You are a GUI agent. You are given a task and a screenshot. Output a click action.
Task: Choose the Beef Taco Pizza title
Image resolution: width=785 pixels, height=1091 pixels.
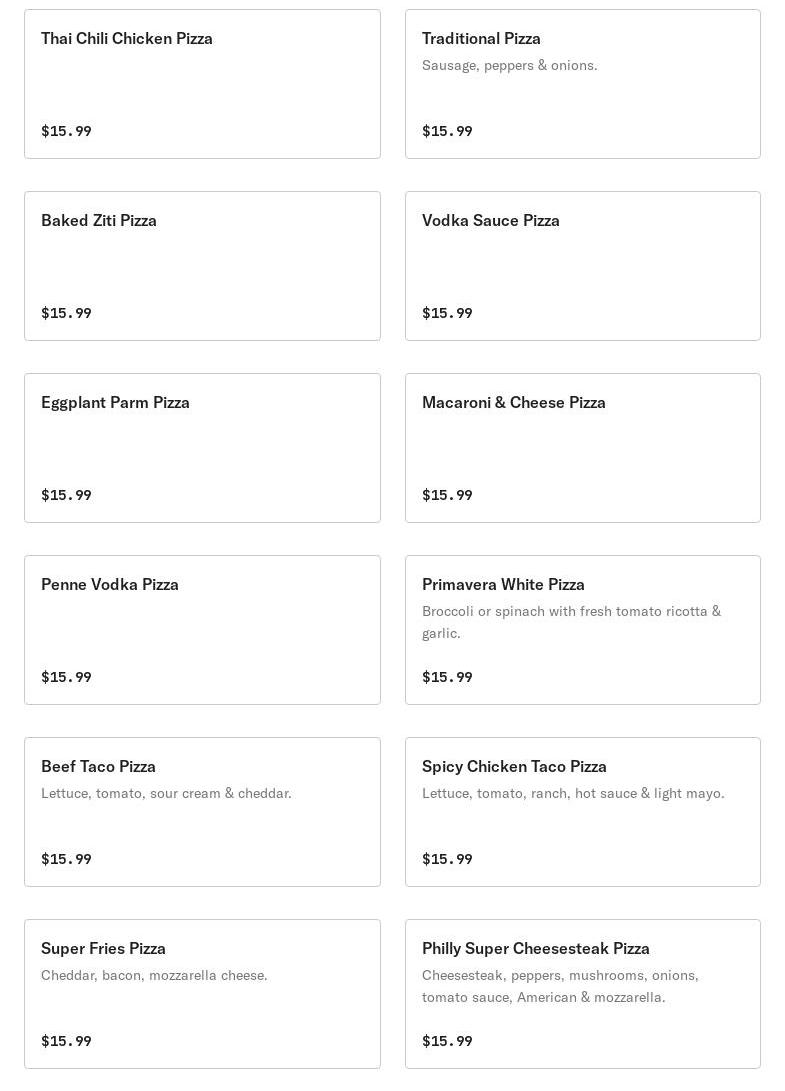(98, 766)
